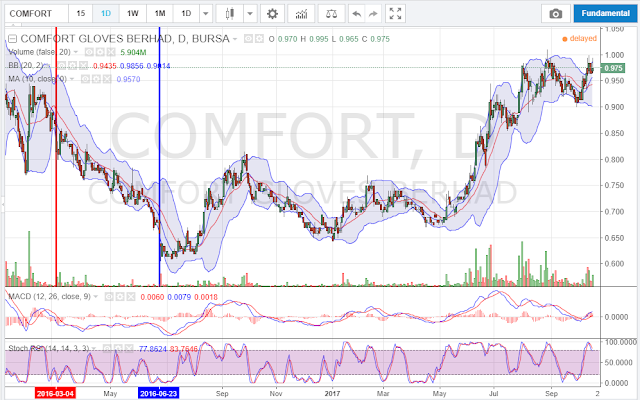Hide the Volume indicator with eye icon
640x400 pixels.
(x=89, y=52)
